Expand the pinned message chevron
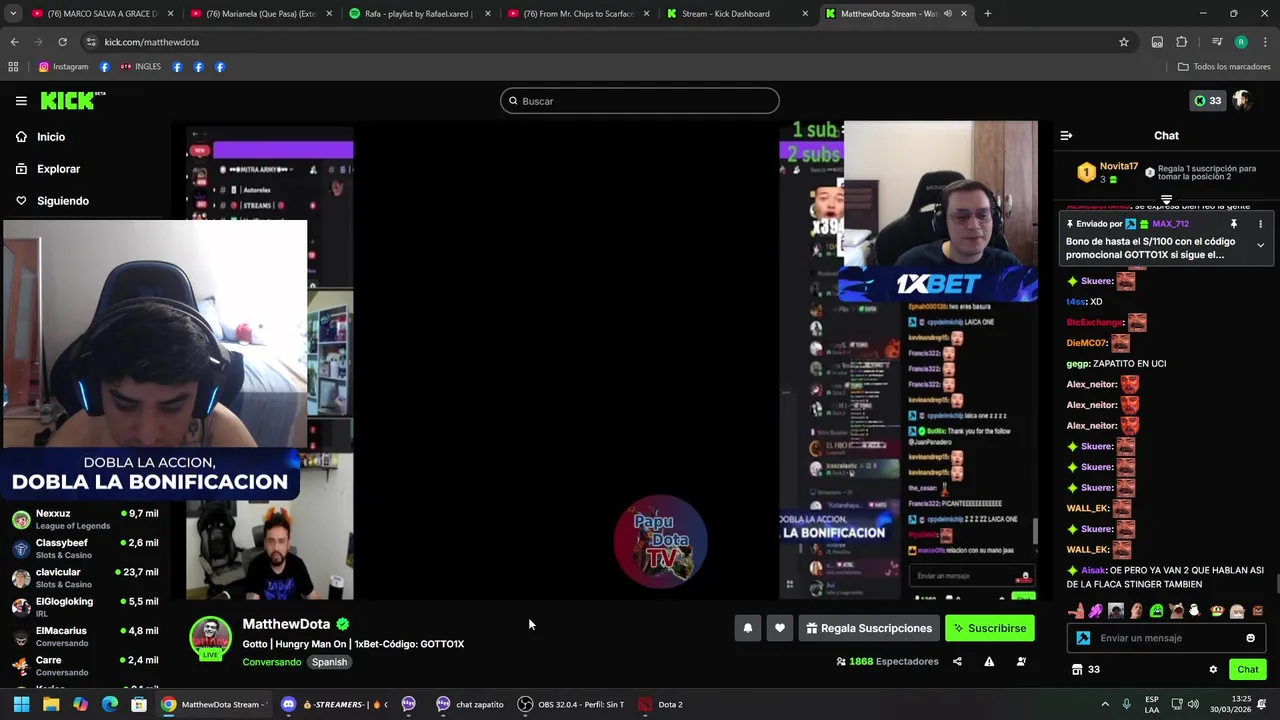This screenshot has width=1280, height=720. point(1260,245)
